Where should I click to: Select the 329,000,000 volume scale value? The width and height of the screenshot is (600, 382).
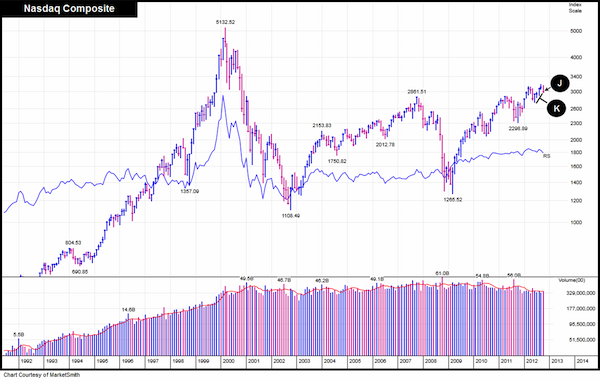point(580,293)
